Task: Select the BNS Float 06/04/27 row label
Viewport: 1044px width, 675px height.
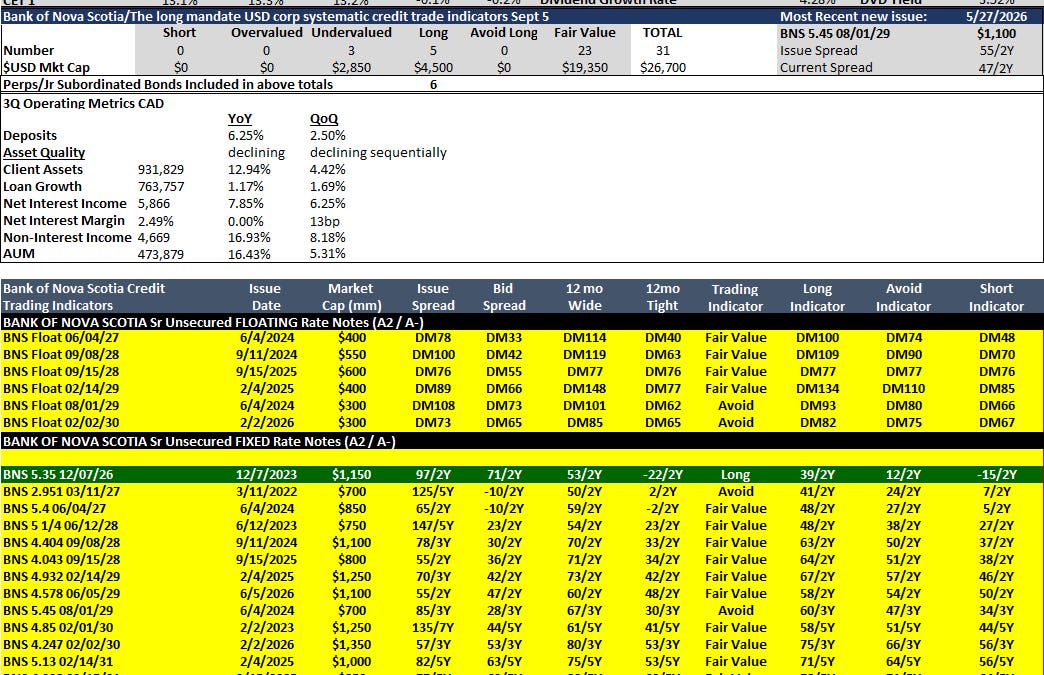Action: (x=61, y=338)
